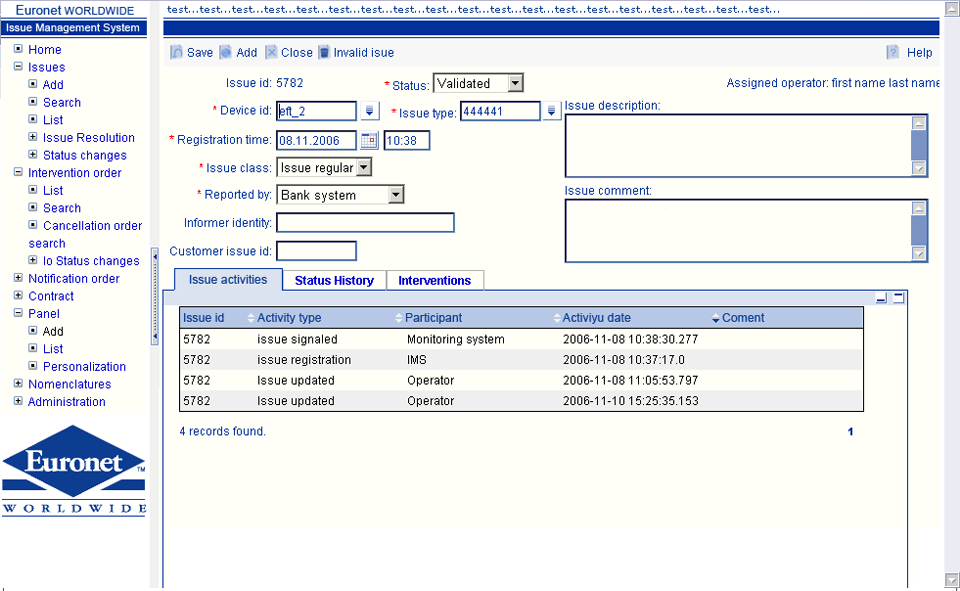
Task: Click the Informer identity input field
Action: point(365,222)
